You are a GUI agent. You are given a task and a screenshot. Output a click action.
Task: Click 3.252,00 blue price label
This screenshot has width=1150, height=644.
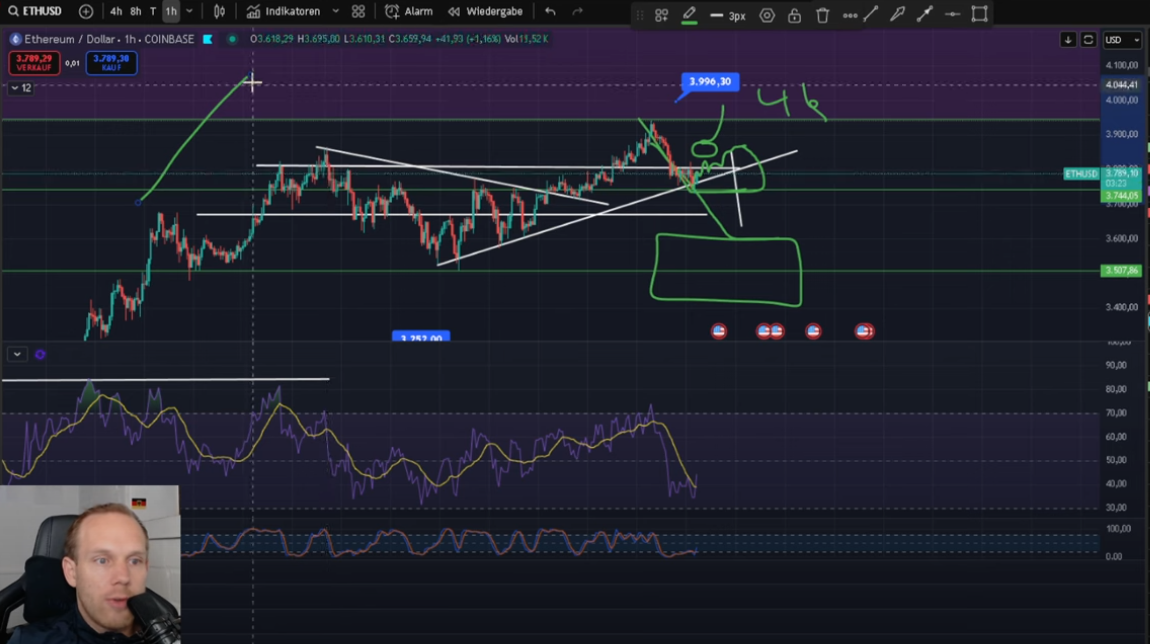point(421,337)
